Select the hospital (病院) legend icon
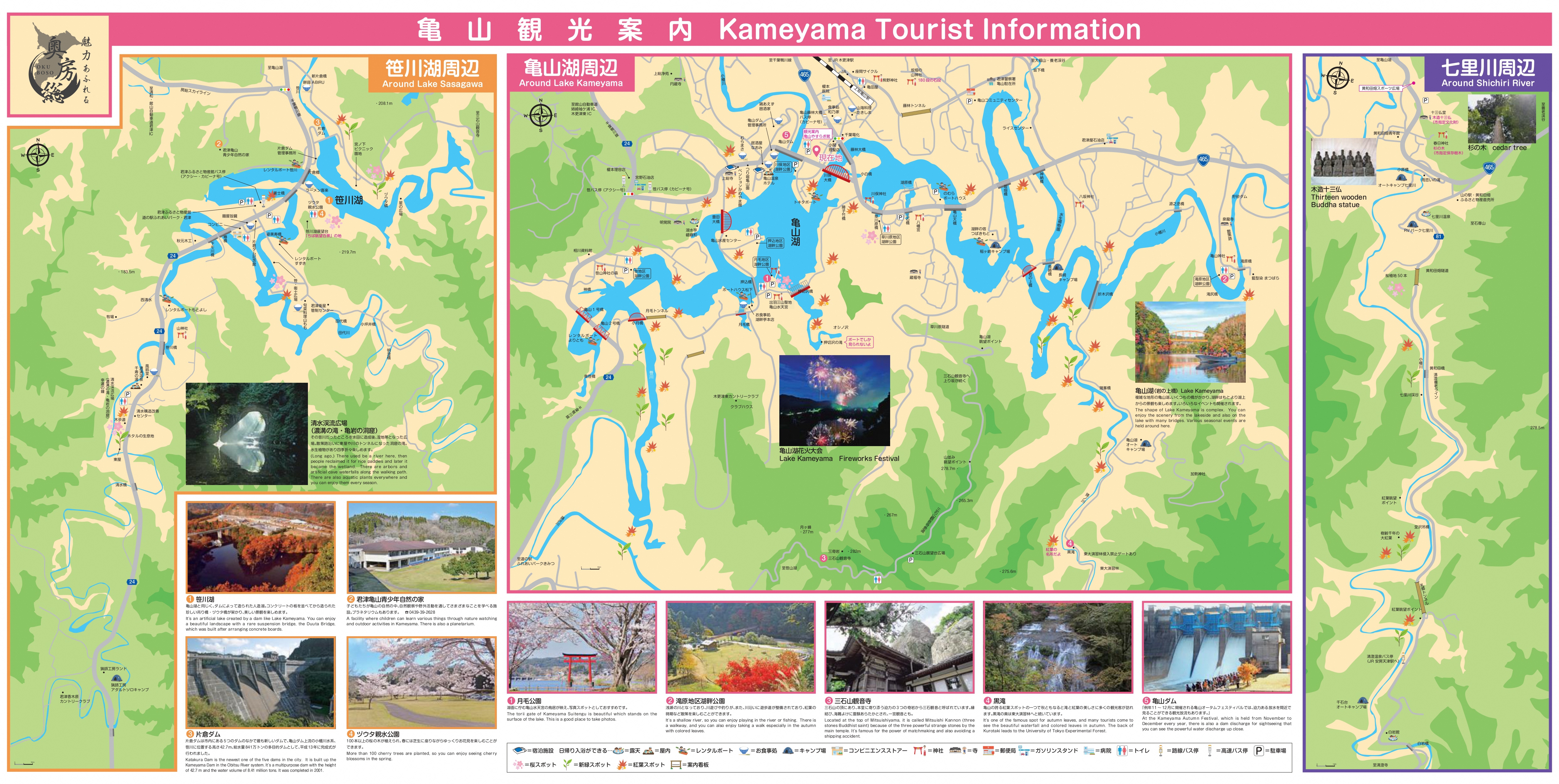Viewport: 1559px width, 784px height. click(1089, 751)
